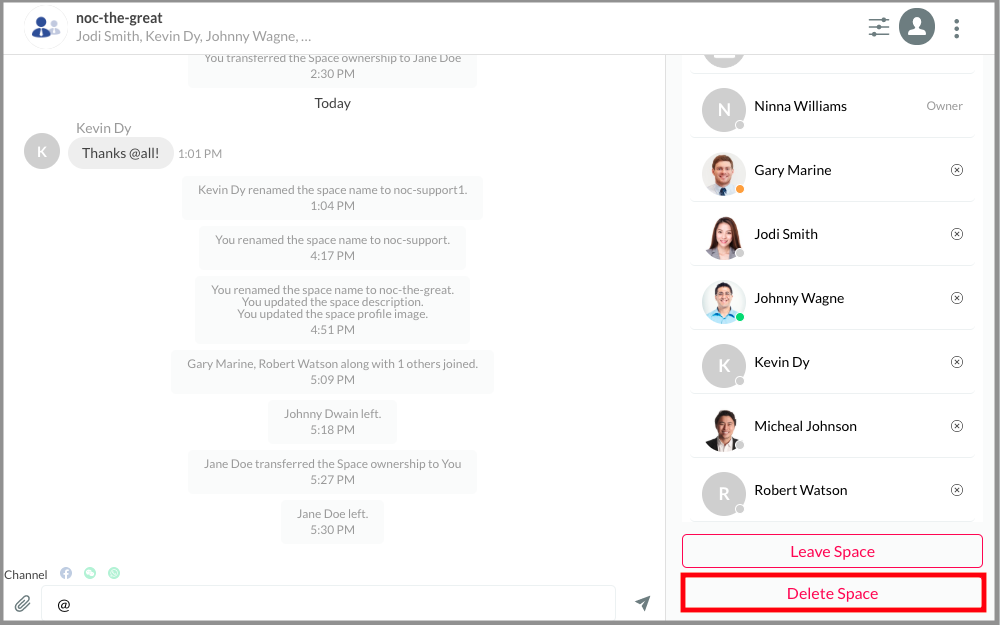Open the three-dot more options menu
Screen dimensions: 1000x625
pyautogui.click(x=956, y=28)
